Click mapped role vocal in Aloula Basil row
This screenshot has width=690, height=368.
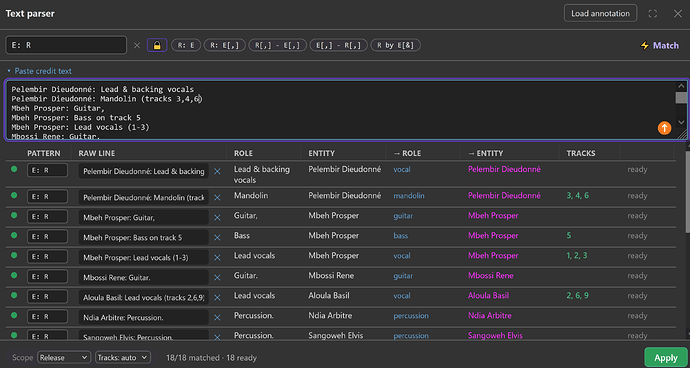[402, 296]
